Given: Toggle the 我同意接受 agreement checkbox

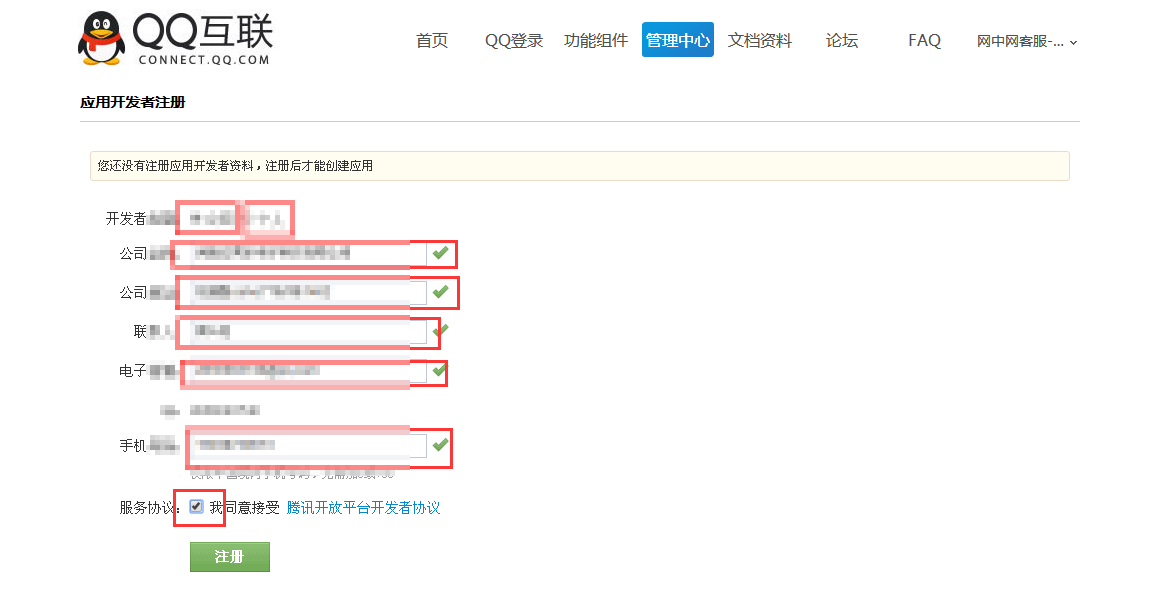Looking at the screenshot, I should click(196, 507).
